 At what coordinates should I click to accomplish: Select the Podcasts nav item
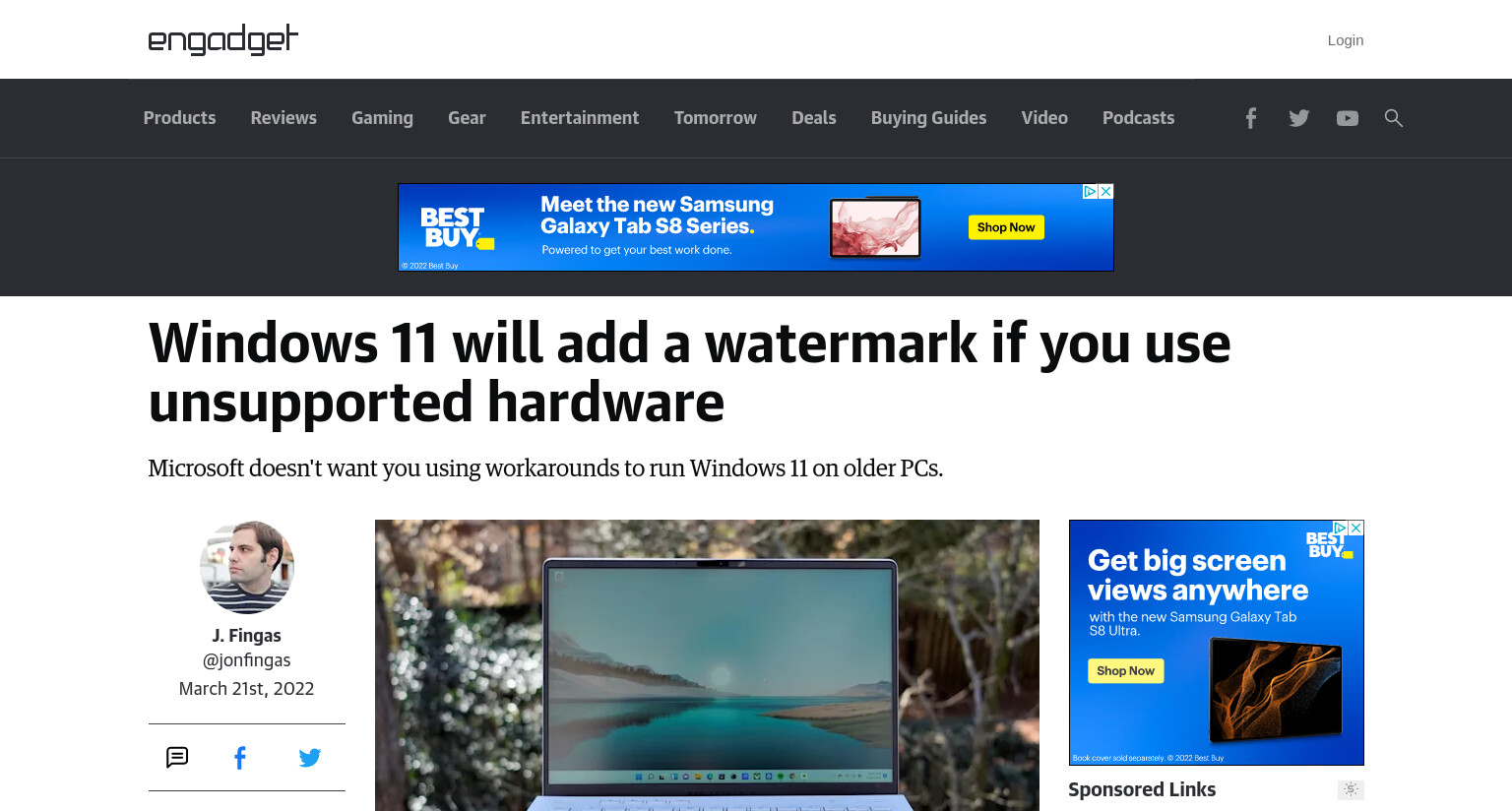[x=1138, y=118]
